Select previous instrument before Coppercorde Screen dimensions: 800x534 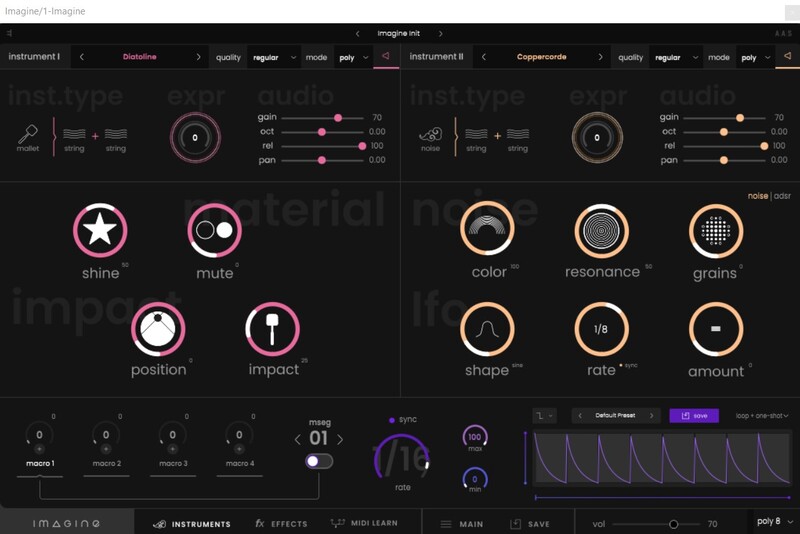(x=484, y=57)
